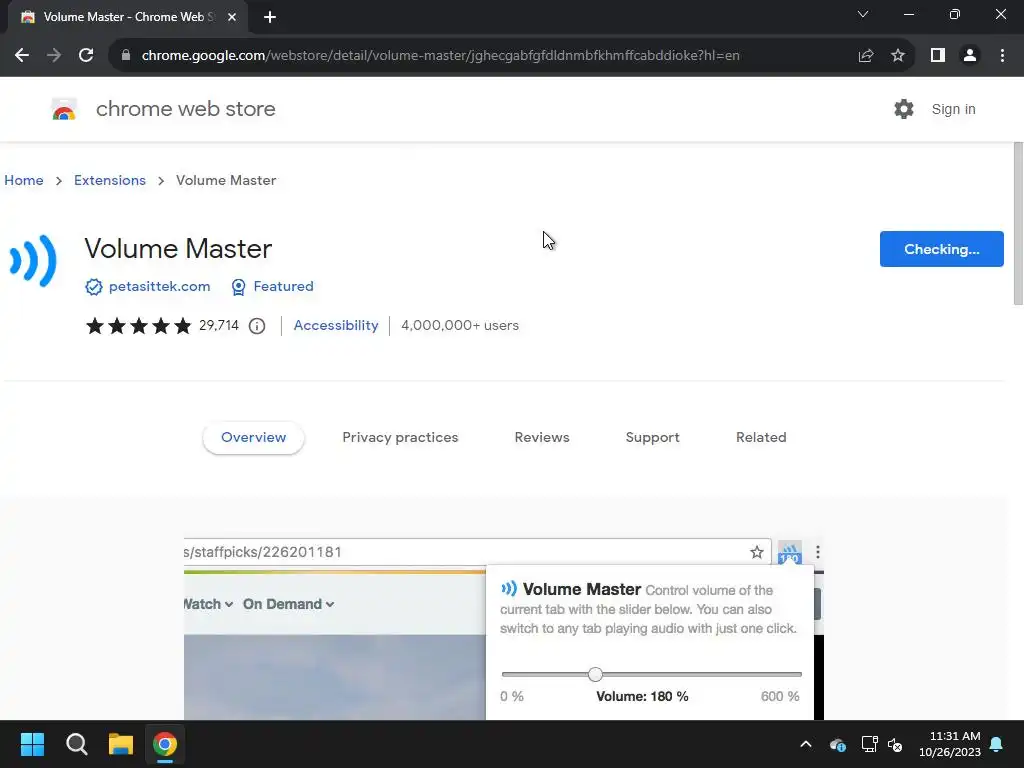The image size is (1024, 768).
Task: Open the Windows Start menu
Action: click(x=32, y=744)
